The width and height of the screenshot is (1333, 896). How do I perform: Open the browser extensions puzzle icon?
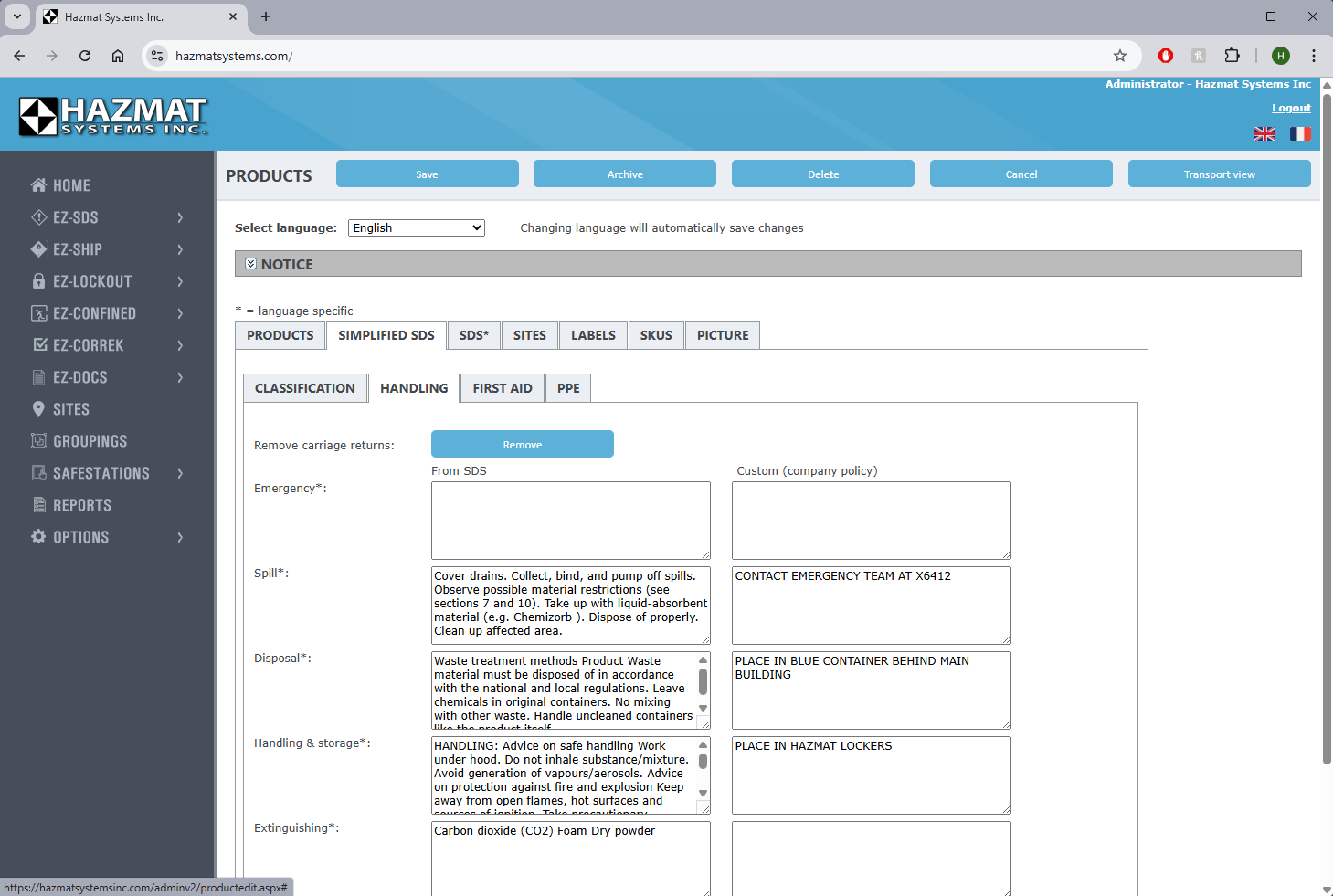tap(1232, 56)
